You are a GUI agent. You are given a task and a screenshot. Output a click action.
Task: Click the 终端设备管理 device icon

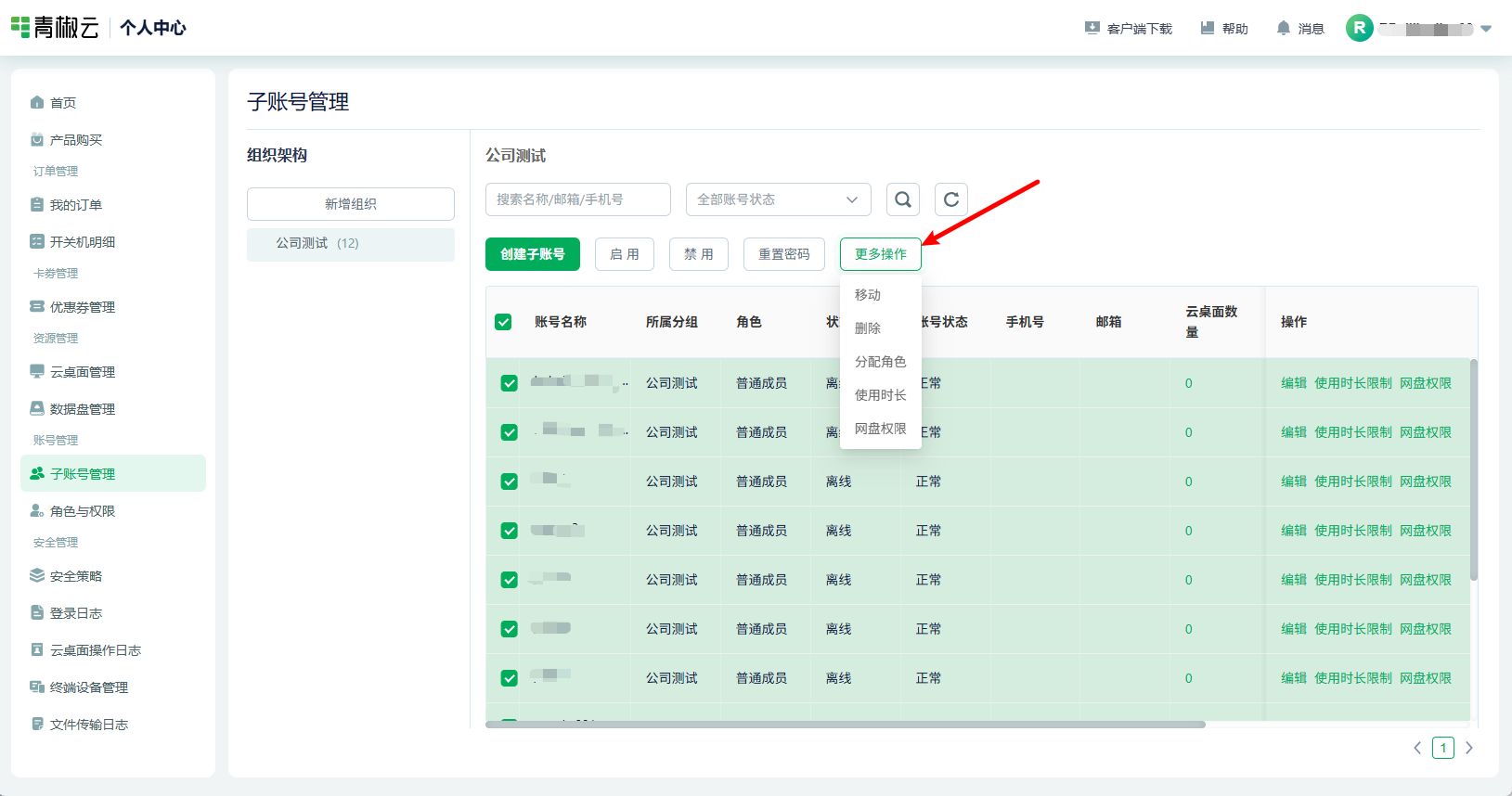point(37,687)
